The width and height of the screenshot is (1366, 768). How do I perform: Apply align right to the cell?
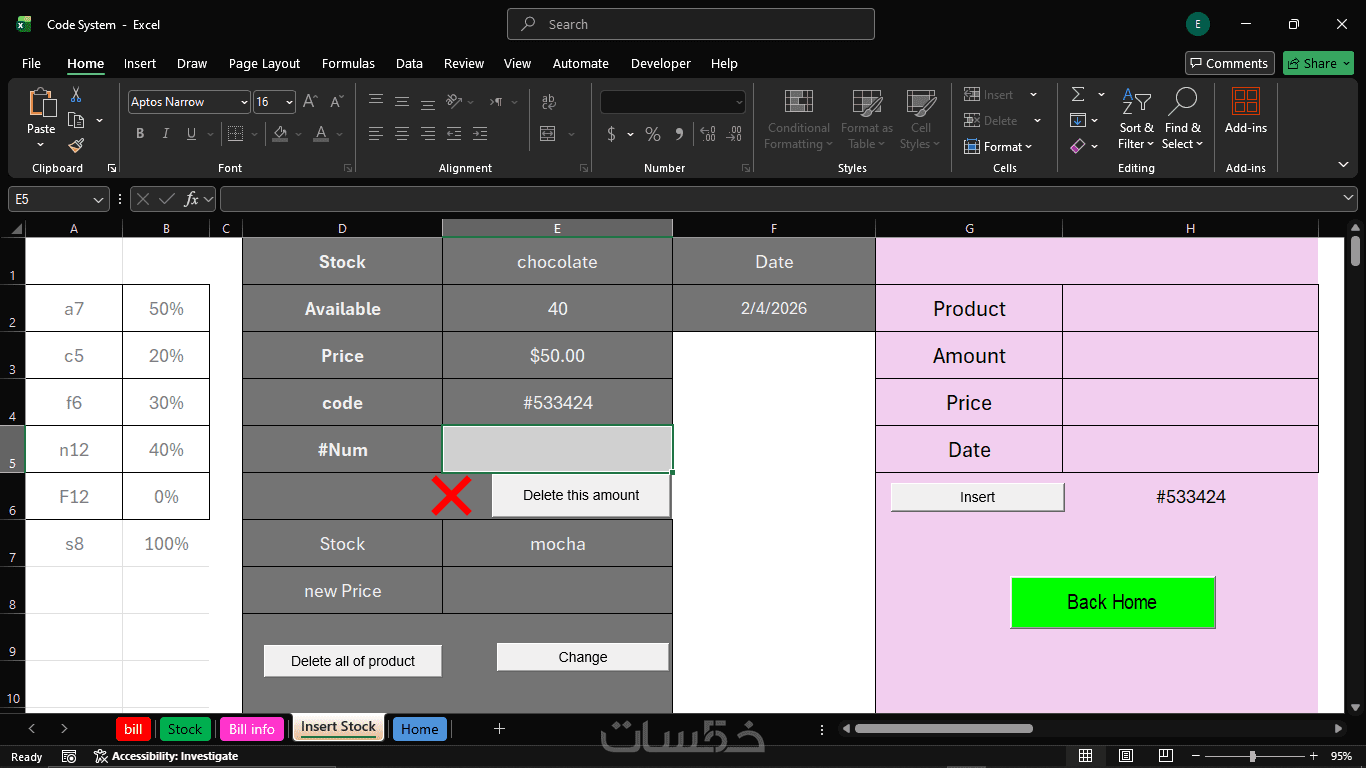pos(428,134)
